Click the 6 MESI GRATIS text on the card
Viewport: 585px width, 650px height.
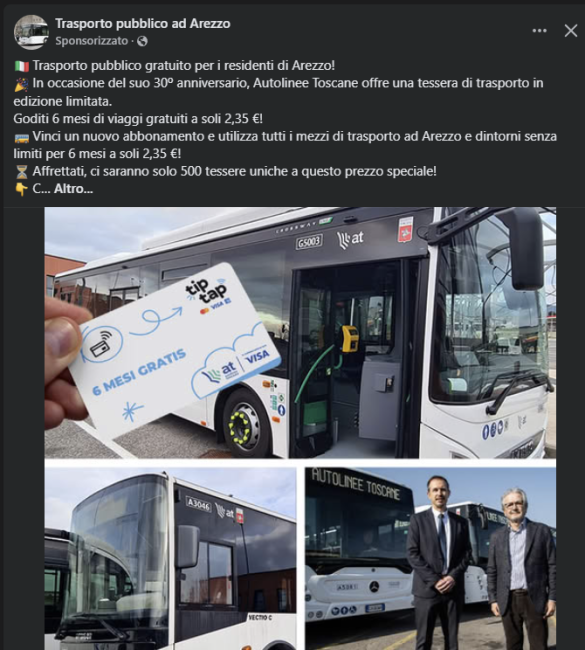(139, 372)
